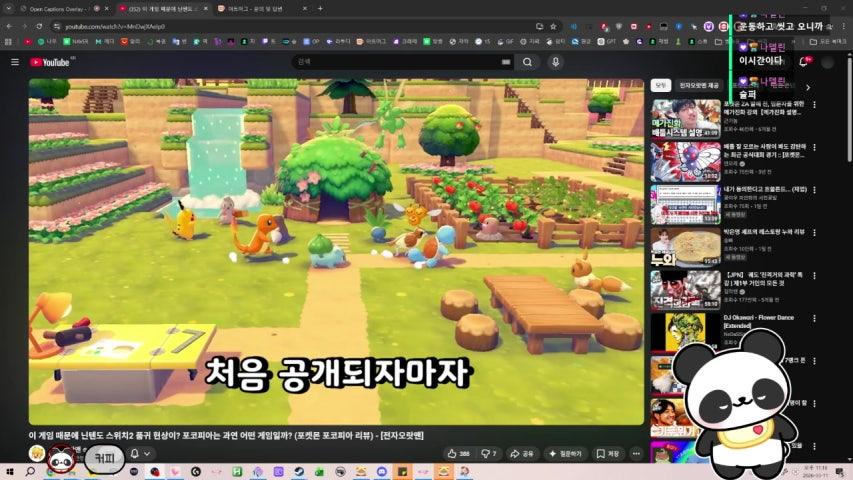This screenshot has width=853, height=480.
Task: Dislike the video with thumbs-down button
Action: point(488,453)
